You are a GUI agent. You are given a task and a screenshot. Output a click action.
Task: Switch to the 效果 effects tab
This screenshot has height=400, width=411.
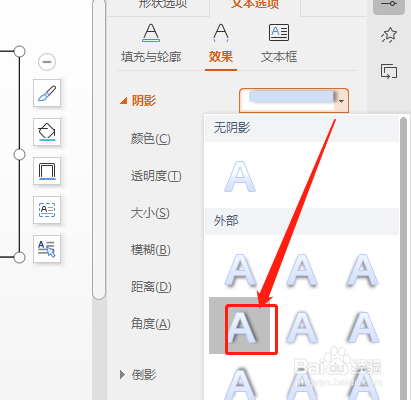(x=221, y=44)
